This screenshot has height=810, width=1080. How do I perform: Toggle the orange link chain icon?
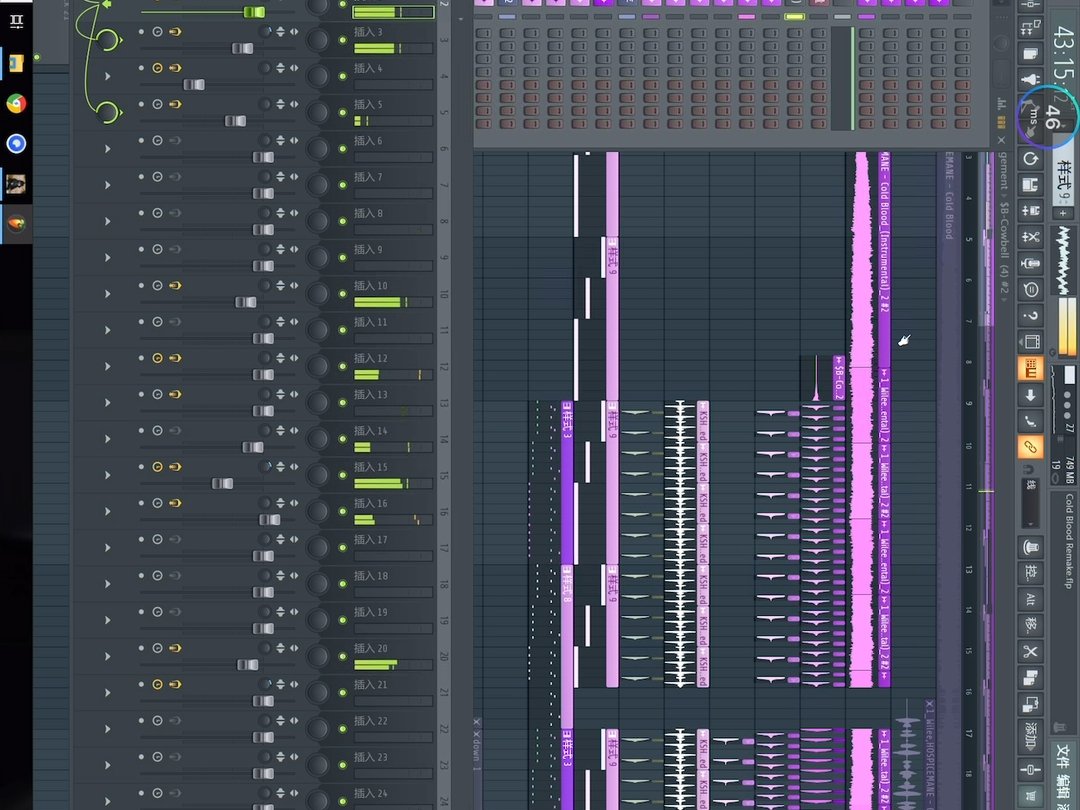point(1030,447)
